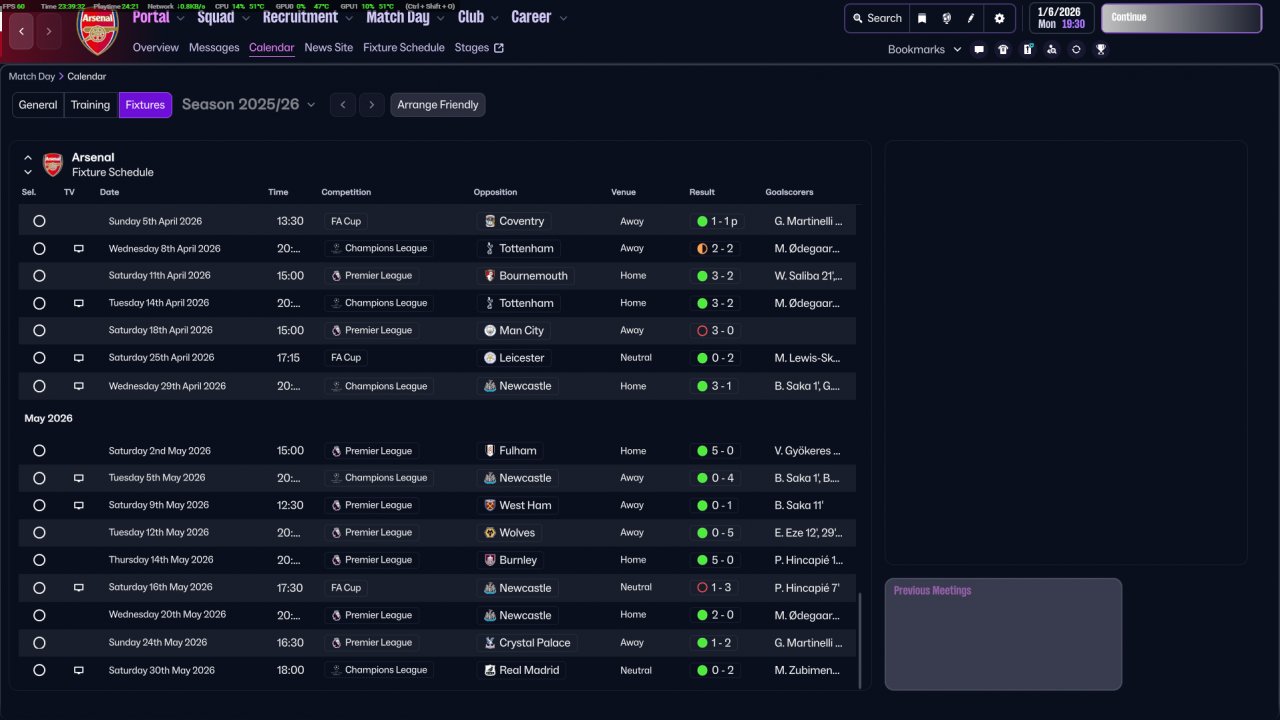Screen dimensions: 1280x720
Task: Open the Search button
Action: [x=876, y=18]
